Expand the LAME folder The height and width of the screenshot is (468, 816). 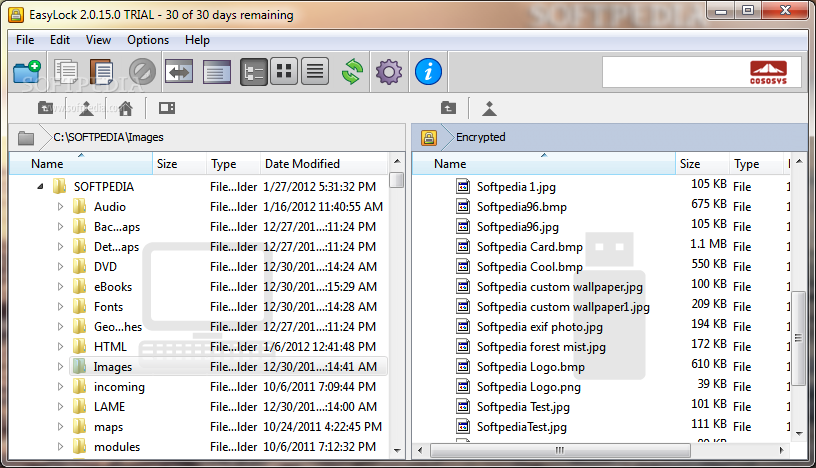pyautogui.click(x=60, y=407)
